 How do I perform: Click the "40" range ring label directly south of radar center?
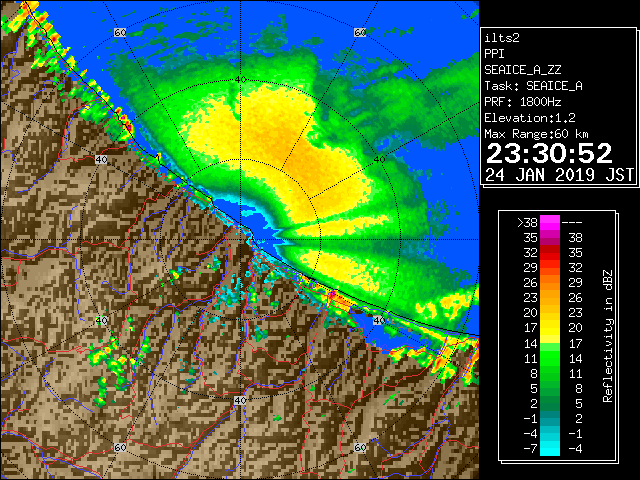(x=240, y=400)
